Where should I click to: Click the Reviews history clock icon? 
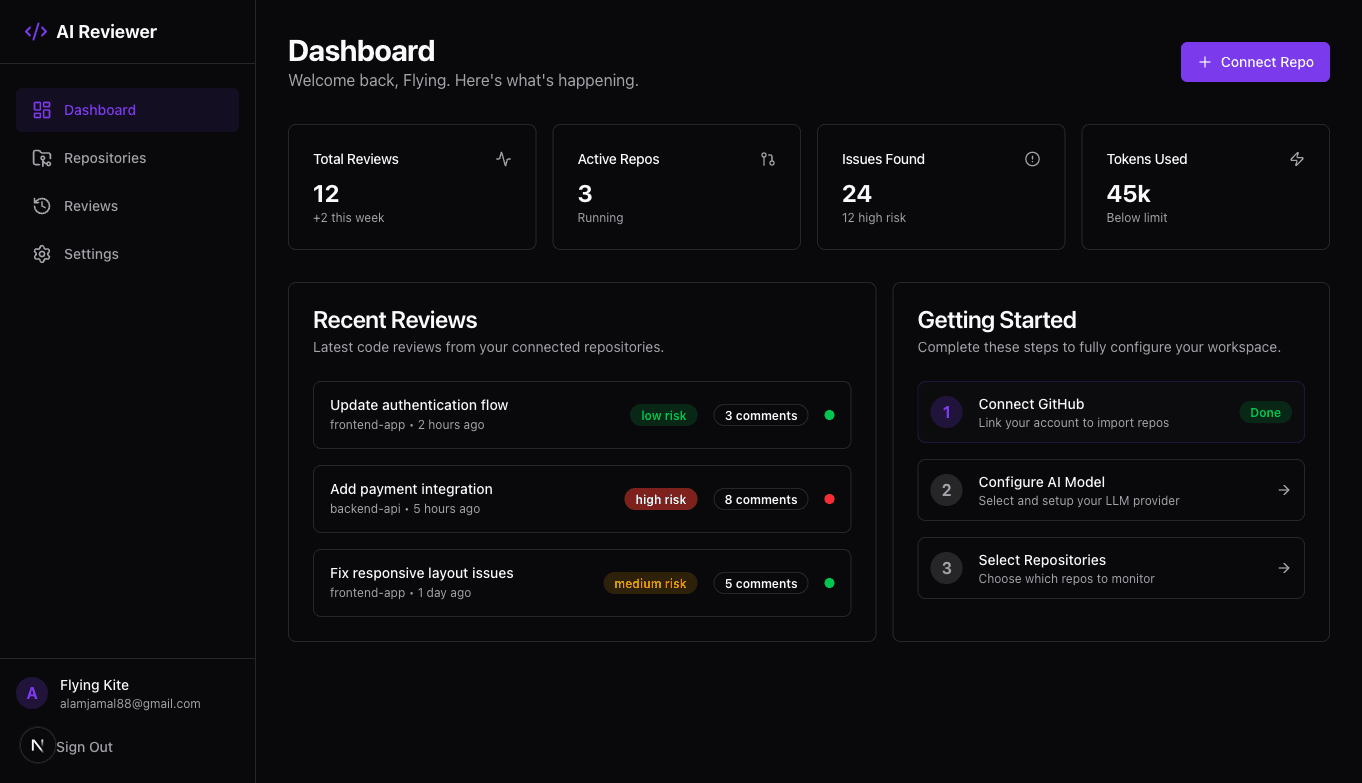coord(42,206)
